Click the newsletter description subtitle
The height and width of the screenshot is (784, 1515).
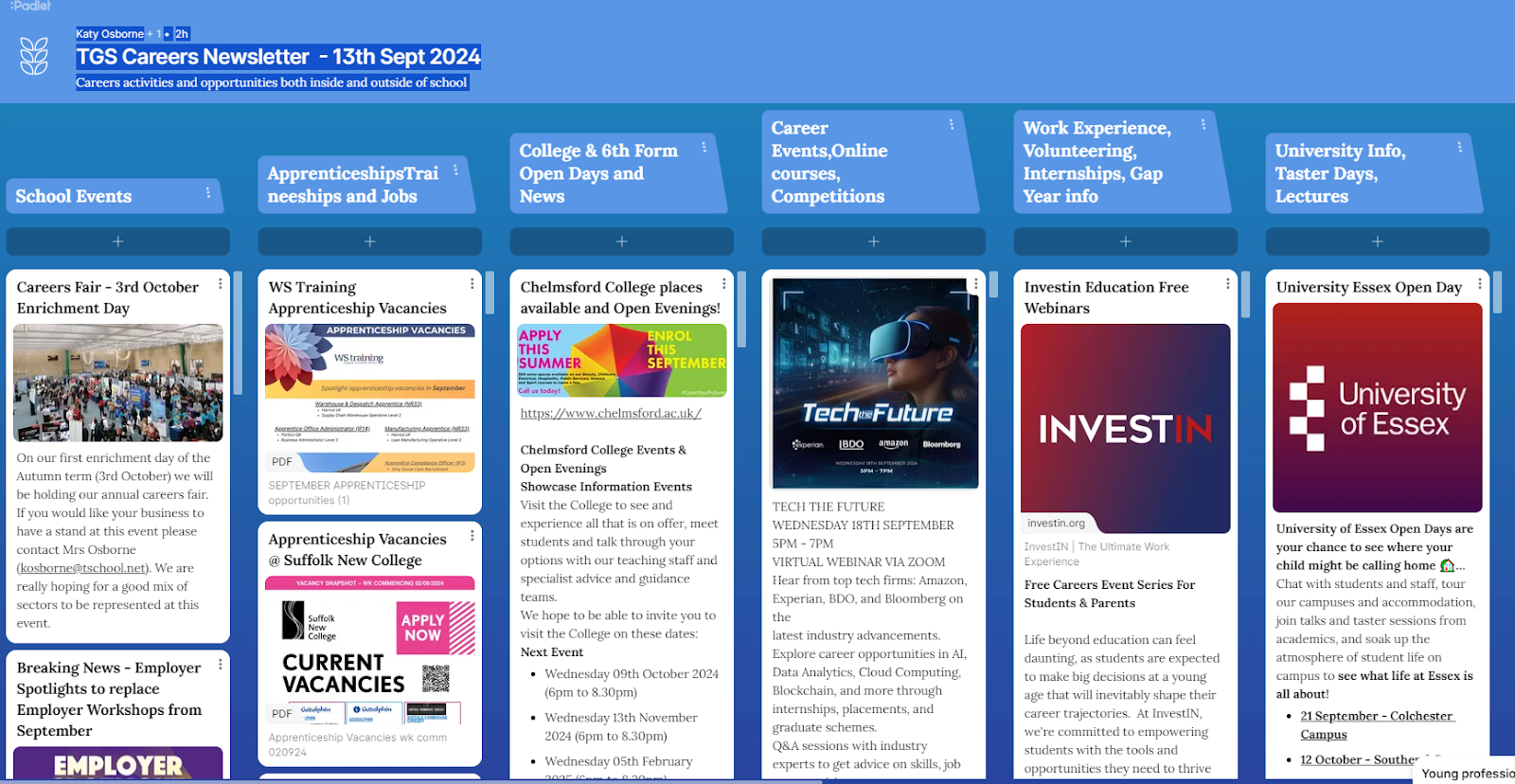[272, 82]
